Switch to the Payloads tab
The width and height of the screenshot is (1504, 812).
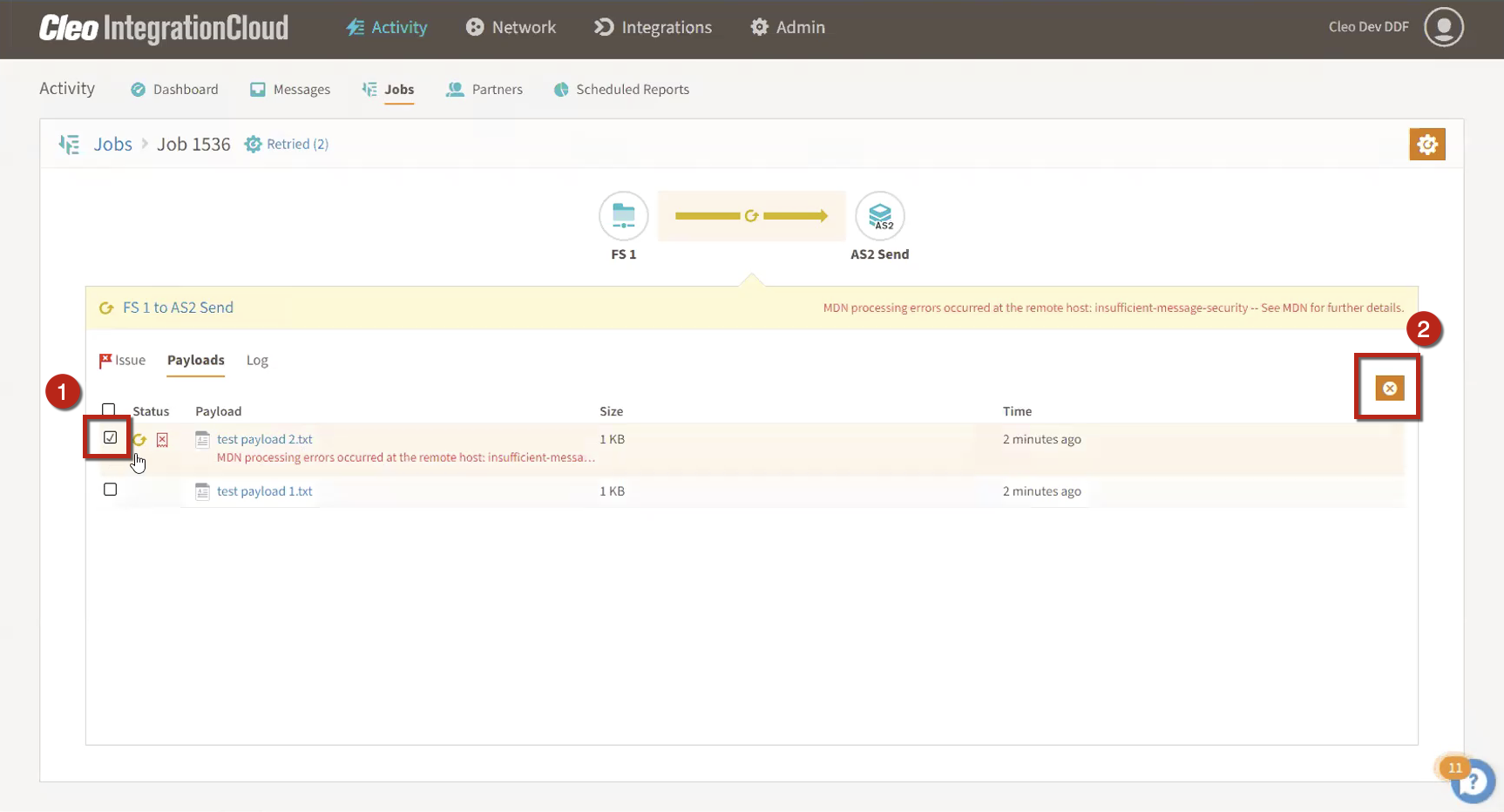coord(196,360)
